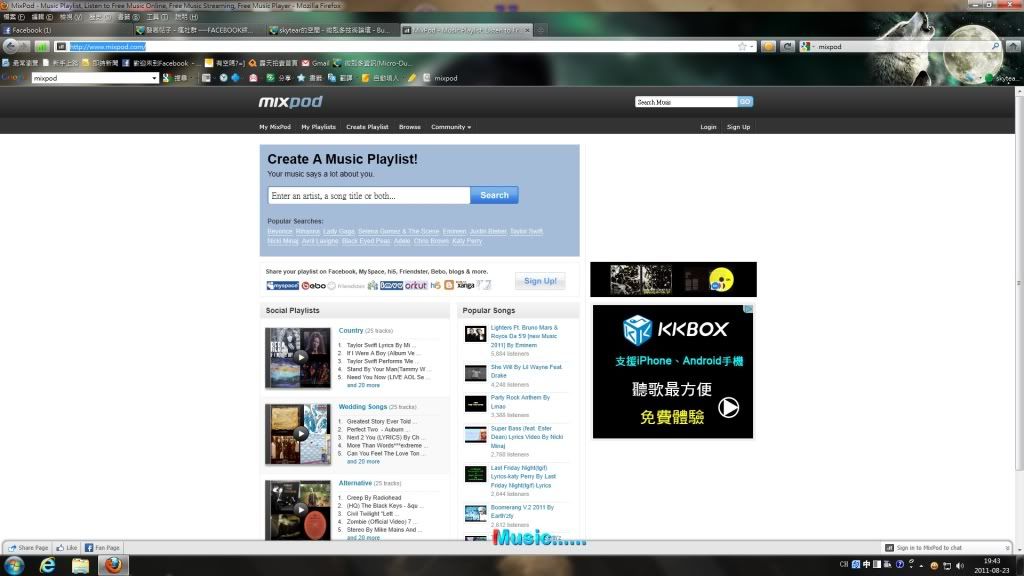Click the Firefox taskbar icon
This screenshot has width=1024, height=576.
(113, 565)
